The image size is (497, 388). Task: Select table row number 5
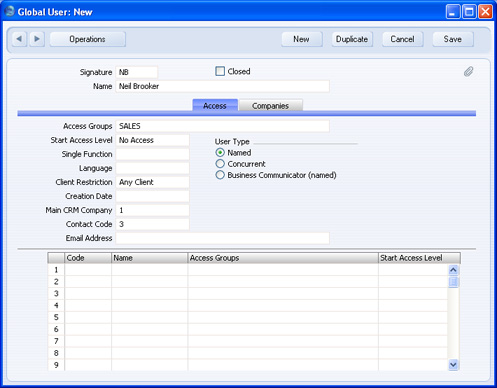point(56,317)
